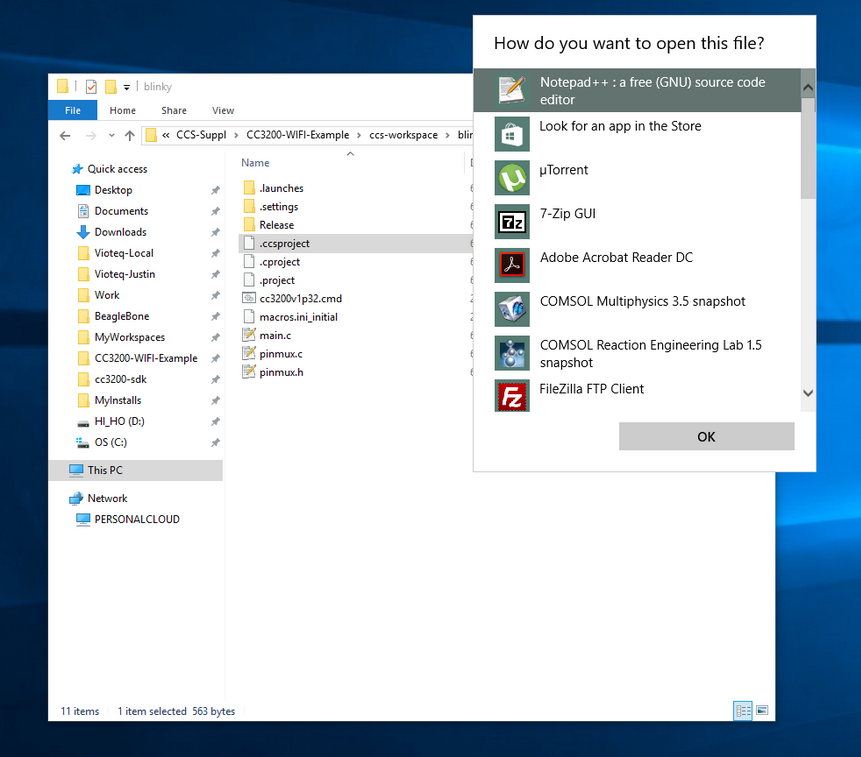
Task: Select the main.c file icon
Action: 249,335
